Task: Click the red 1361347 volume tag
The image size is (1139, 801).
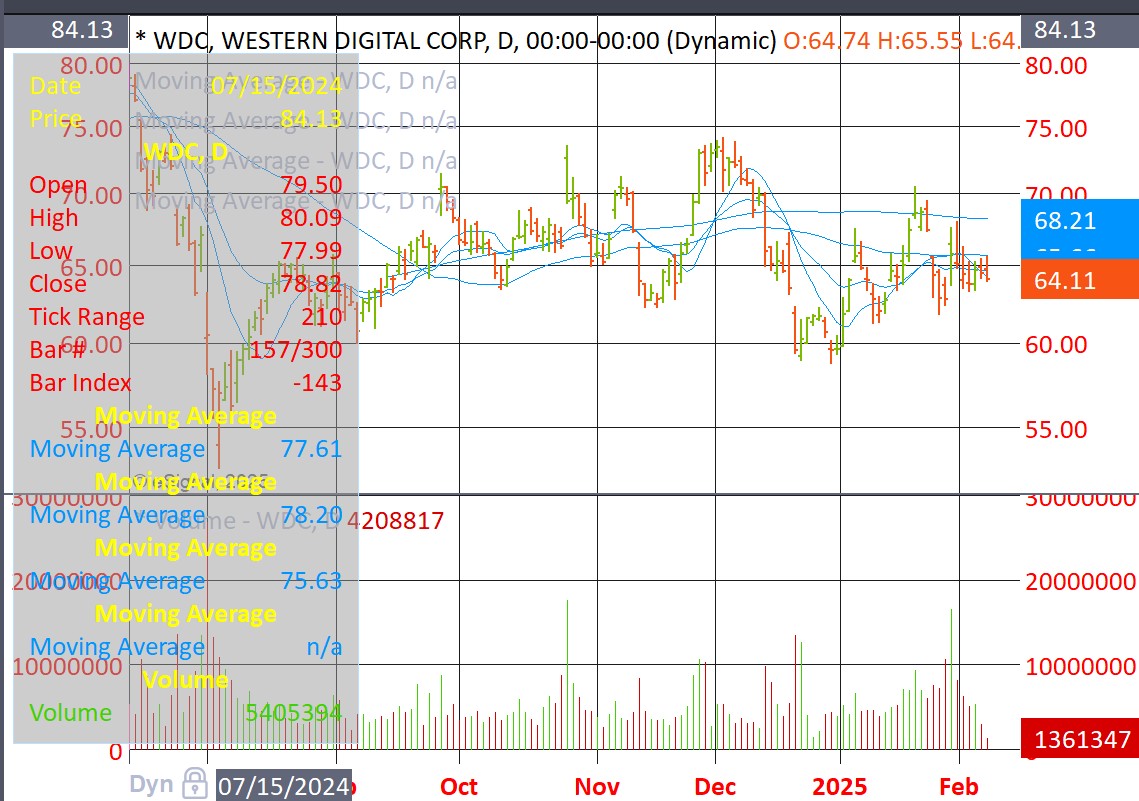Action: point(1079,739)
